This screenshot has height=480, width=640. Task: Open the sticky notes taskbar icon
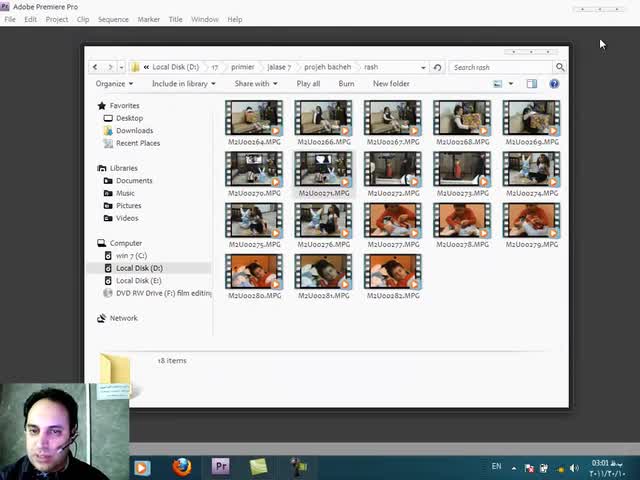(x=258, y=467)
